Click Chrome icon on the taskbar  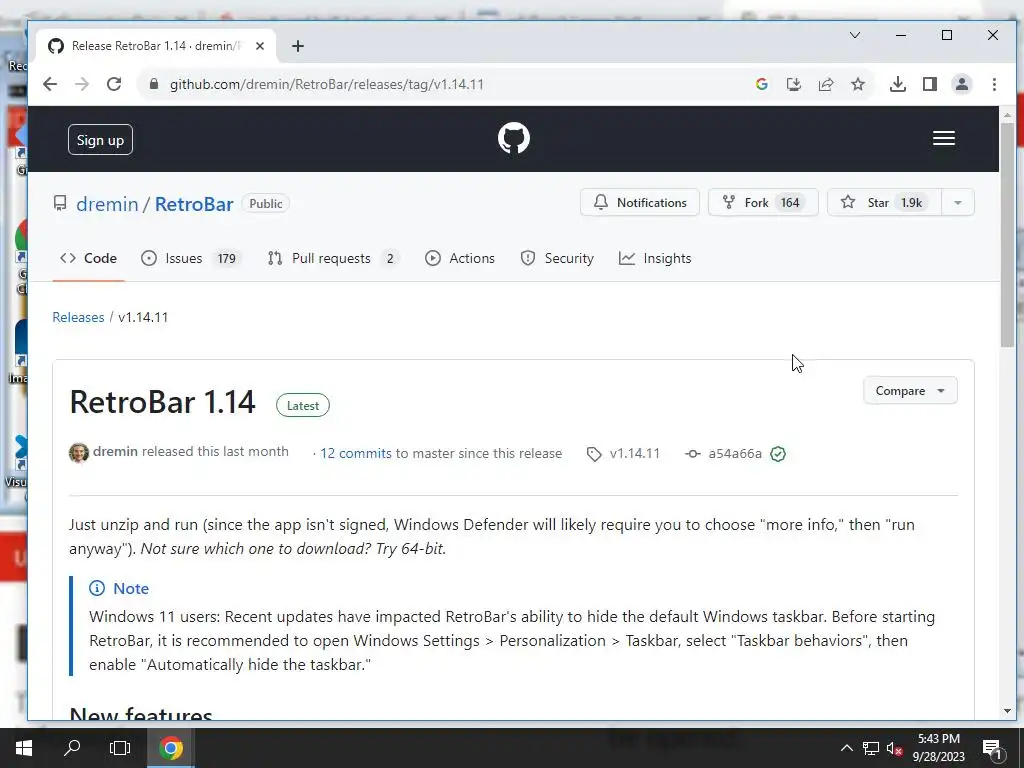pos(171,748)
